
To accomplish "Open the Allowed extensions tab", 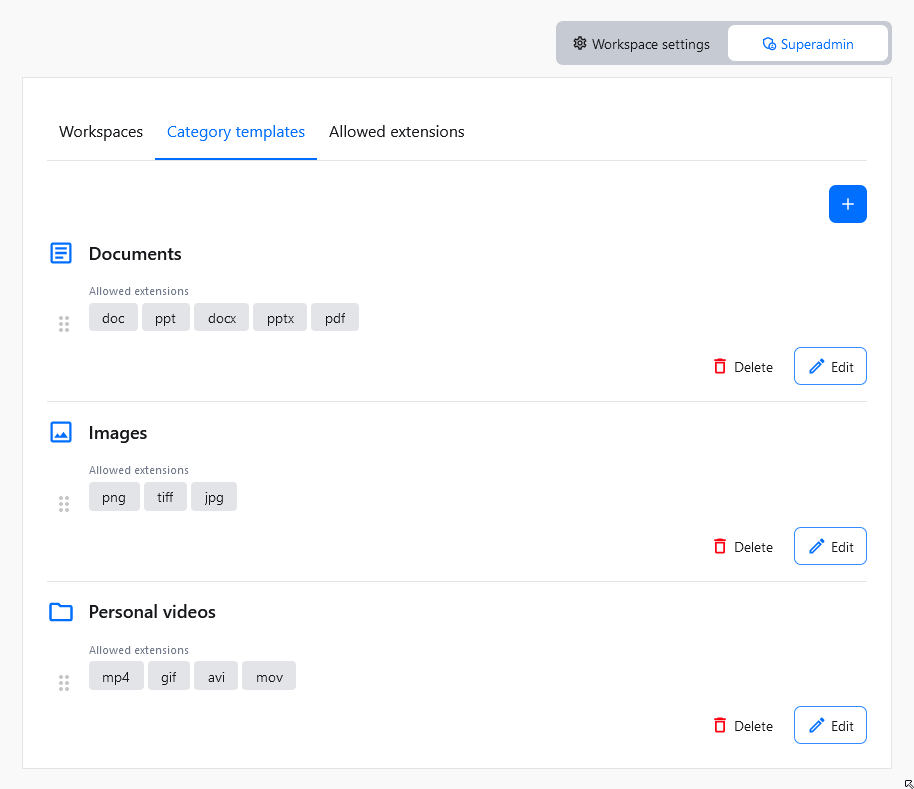I will tap(396, 131).
